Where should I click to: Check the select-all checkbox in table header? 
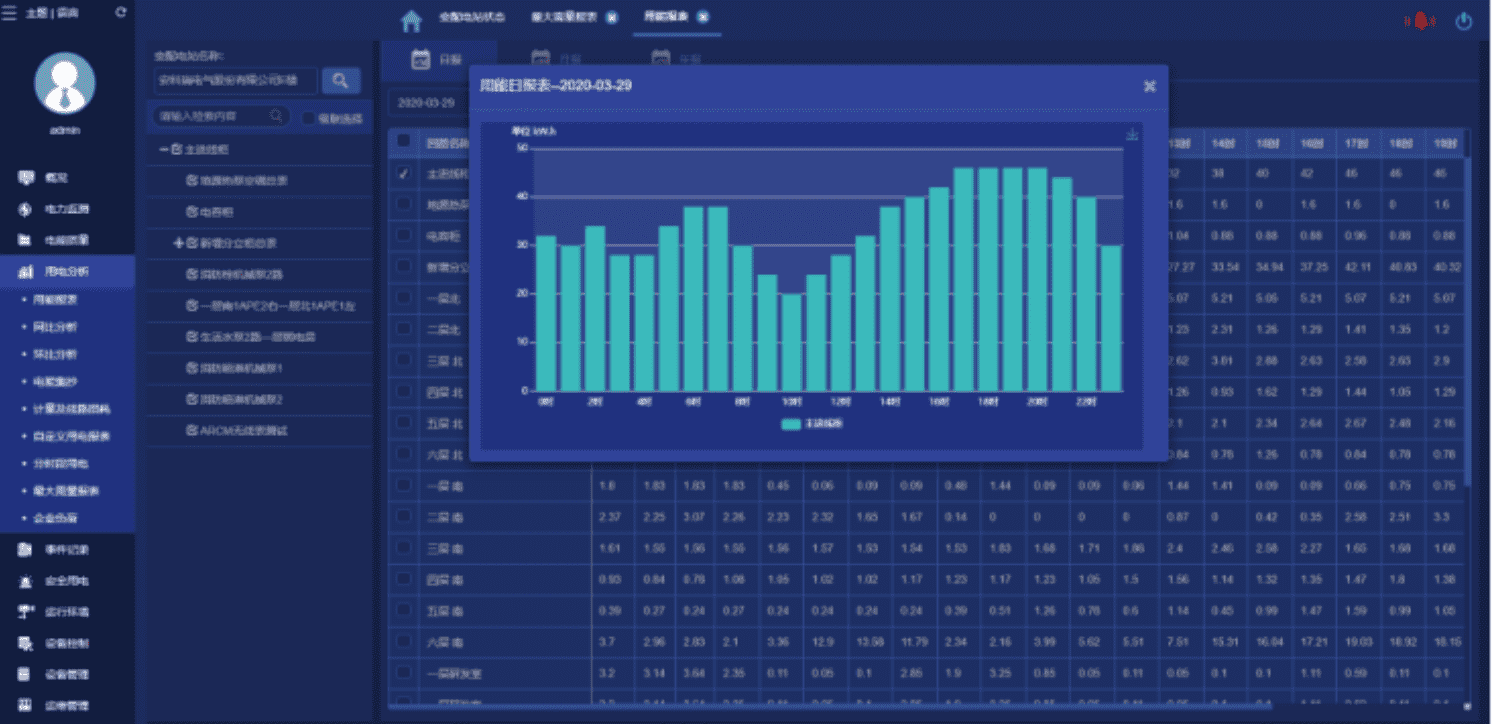(404, 141)
